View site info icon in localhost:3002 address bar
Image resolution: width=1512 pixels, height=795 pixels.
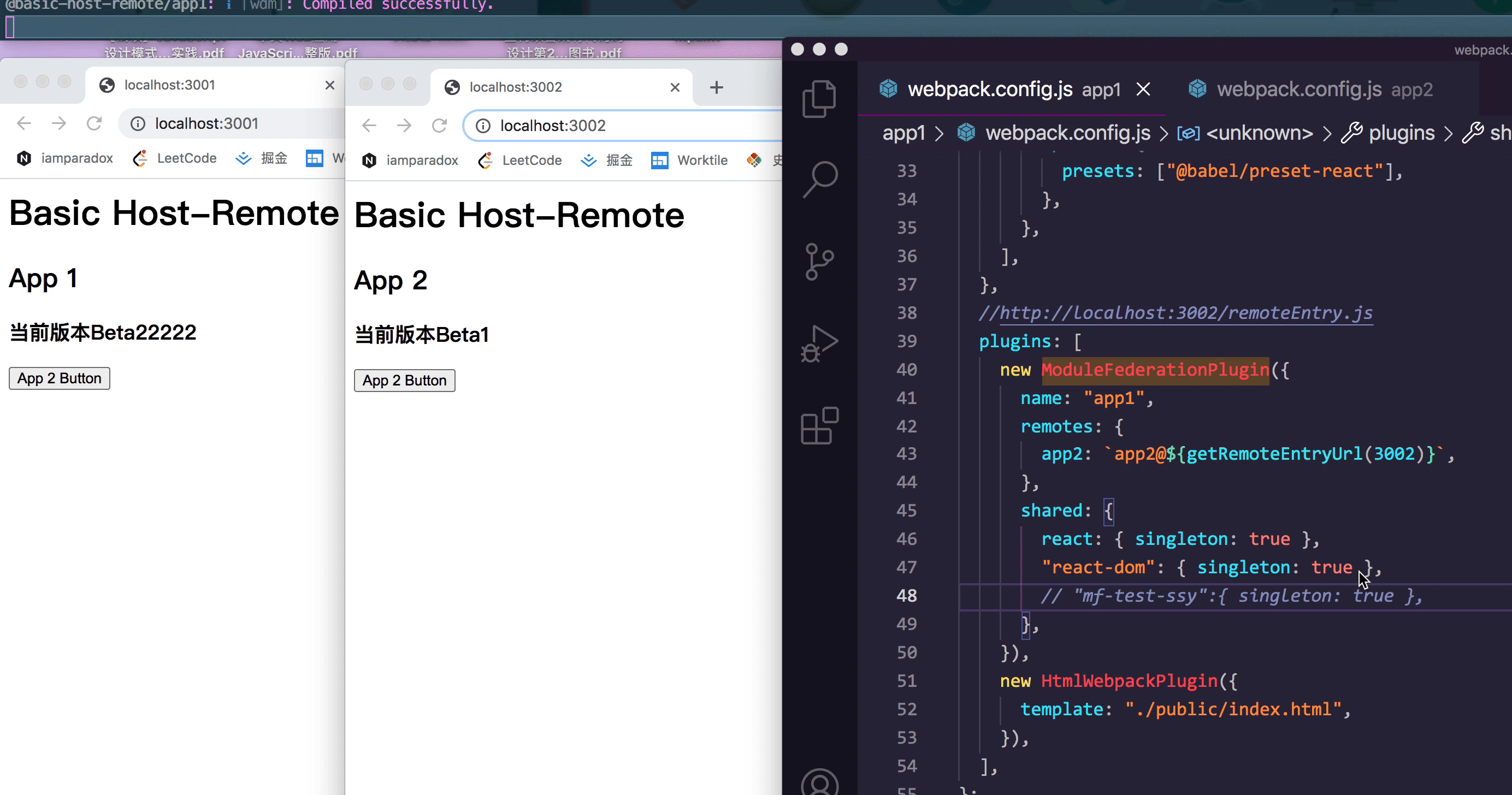pyautogui.click(x=482, y=126)
